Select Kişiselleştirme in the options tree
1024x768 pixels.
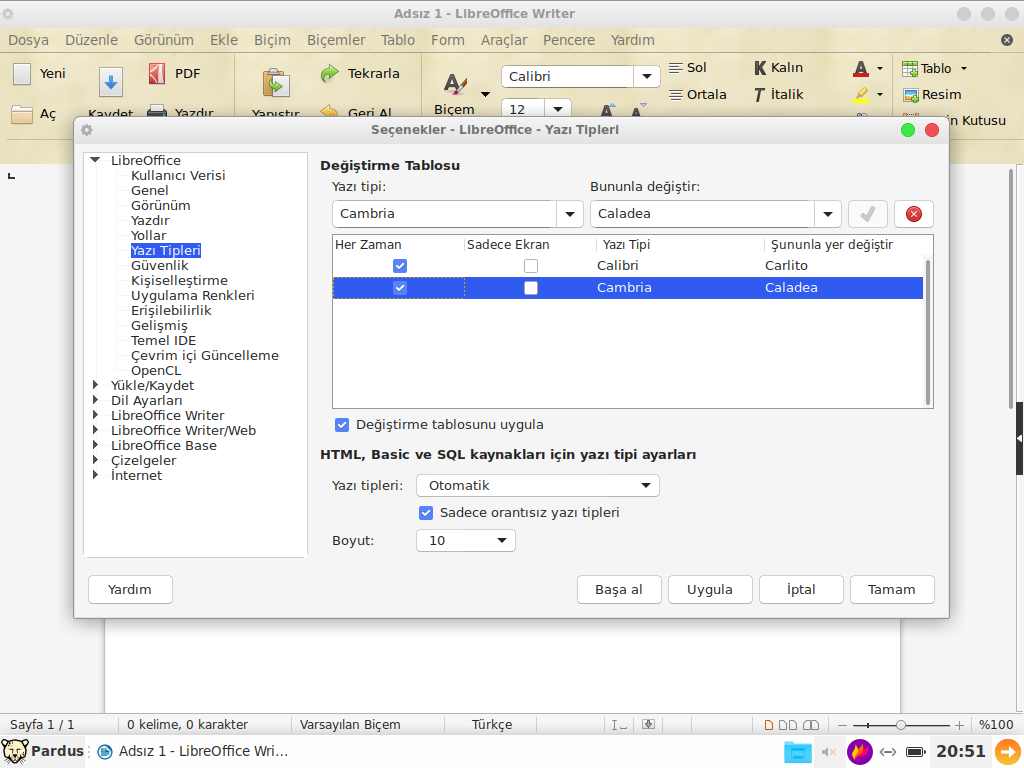click(180, 281)
